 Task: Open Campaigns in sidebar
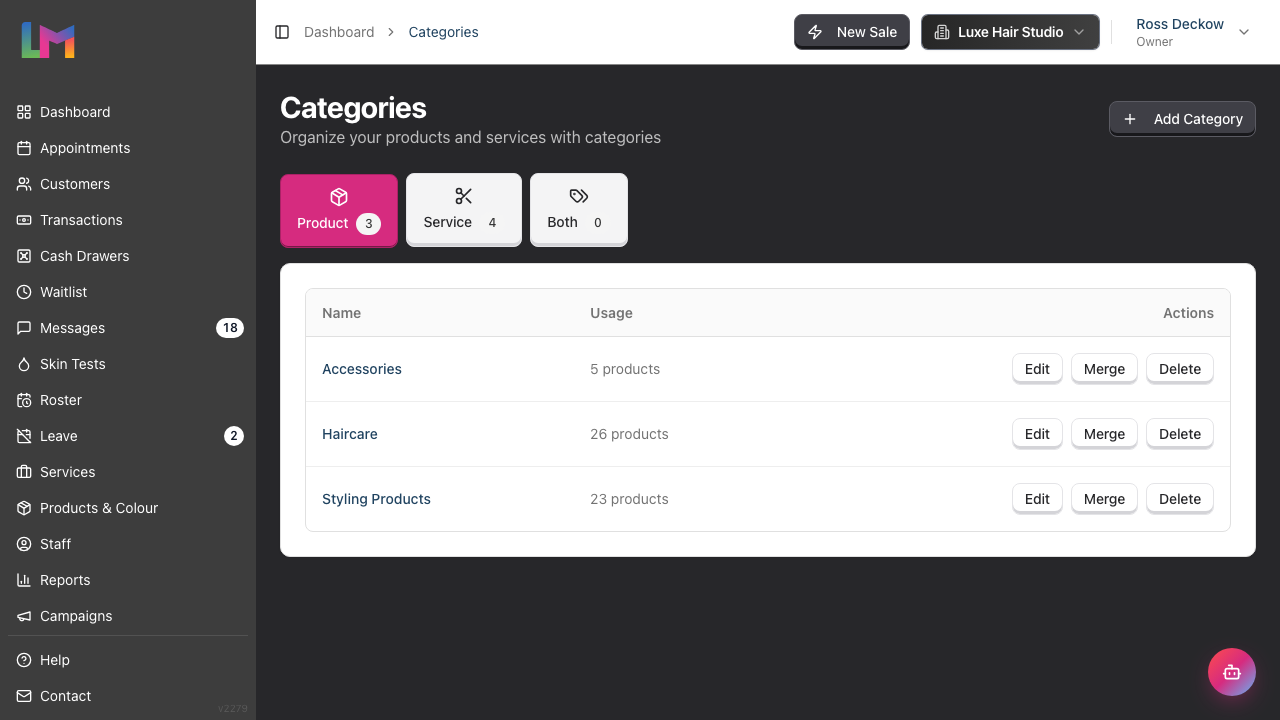pos(128,616)
